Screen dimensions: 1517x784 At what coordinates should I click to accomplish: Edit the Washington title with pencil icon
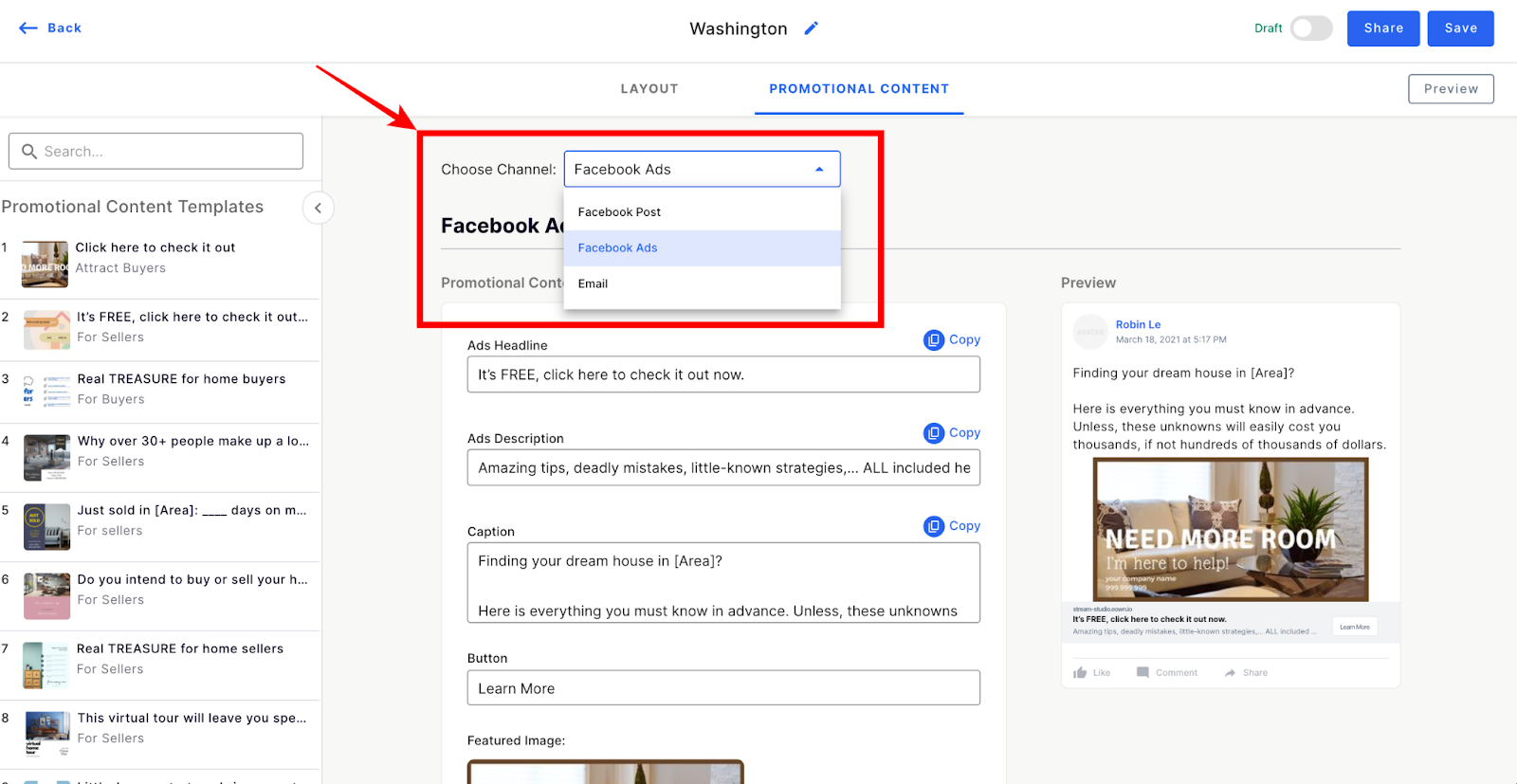pos(811,28)
